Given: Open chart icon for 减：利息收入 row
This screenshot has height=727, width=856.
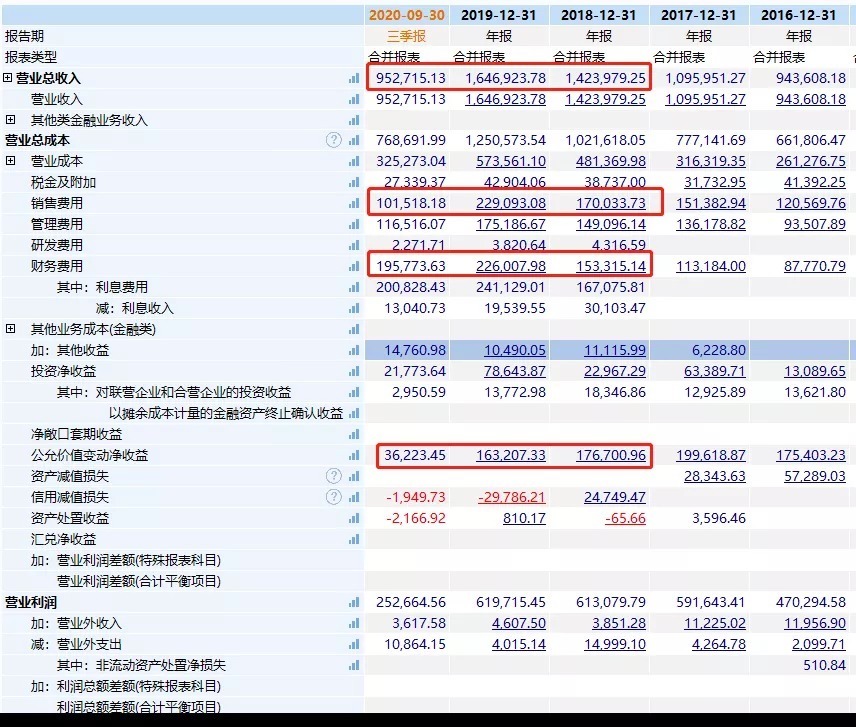Looking at the screenshot, I should coord(354,308).
